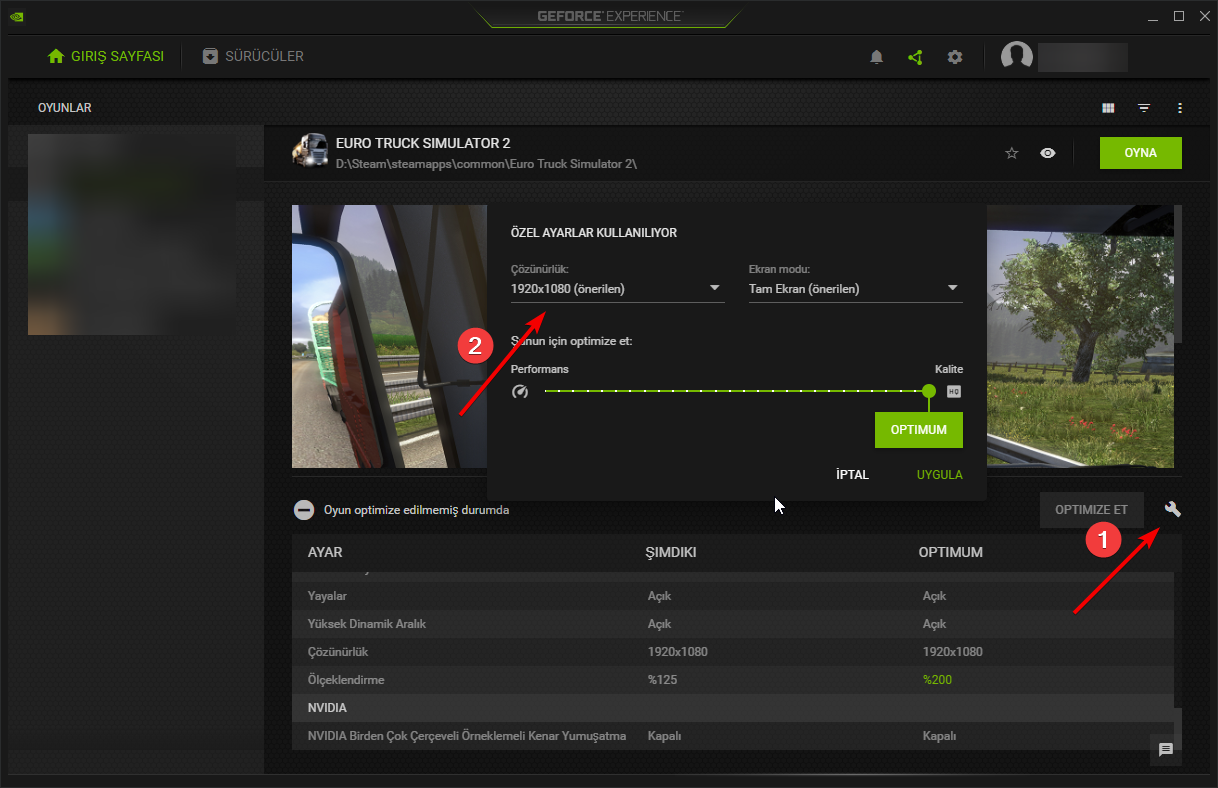The height and width of the screenshot is (788, 1218).
Task: Click the left game screenshot thumbnail
Action: [390, 337]
